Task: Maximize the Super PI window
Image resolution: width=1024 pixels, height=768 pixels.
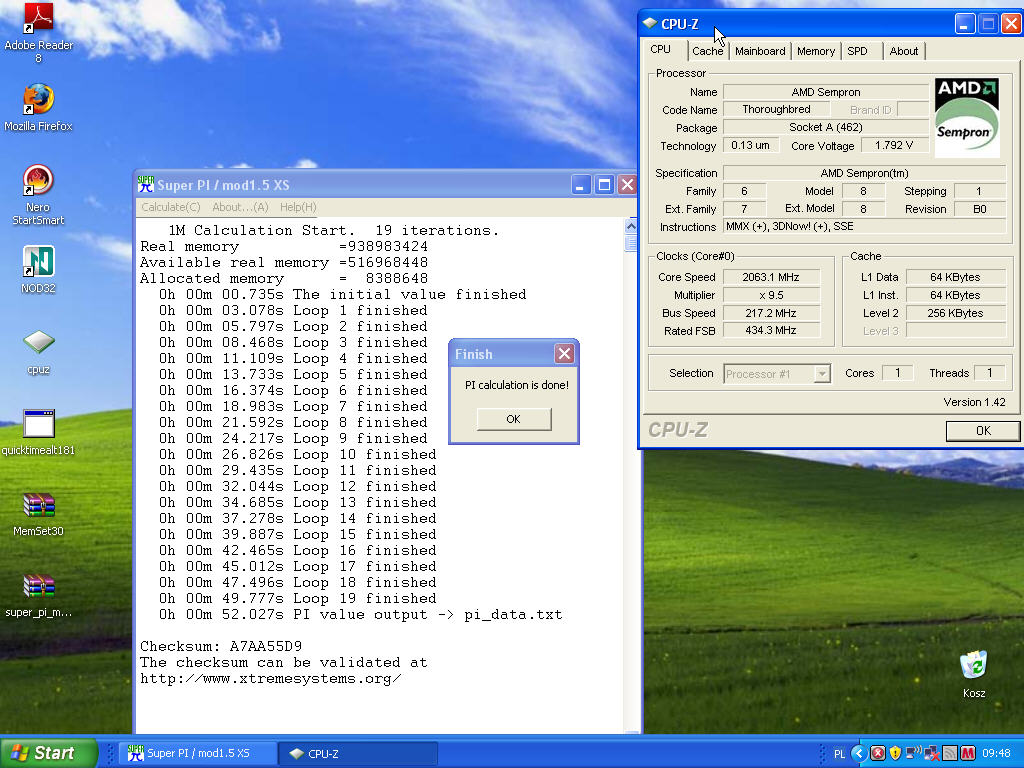Action: click(x=604, y=185)
